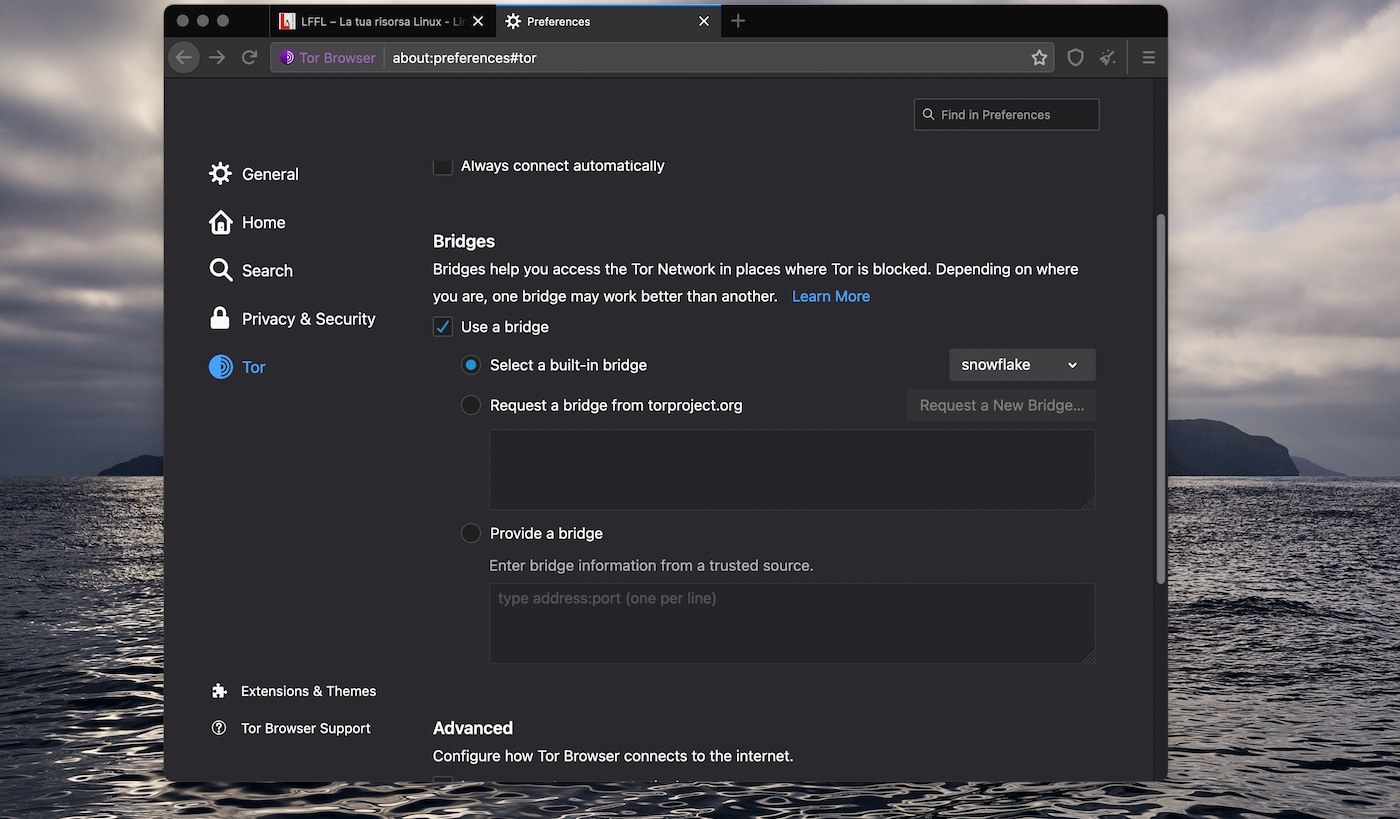Open the hamburger application menu
Image resolution: width=1400 pixels, height=819 pixels.
coord(1148,58)
